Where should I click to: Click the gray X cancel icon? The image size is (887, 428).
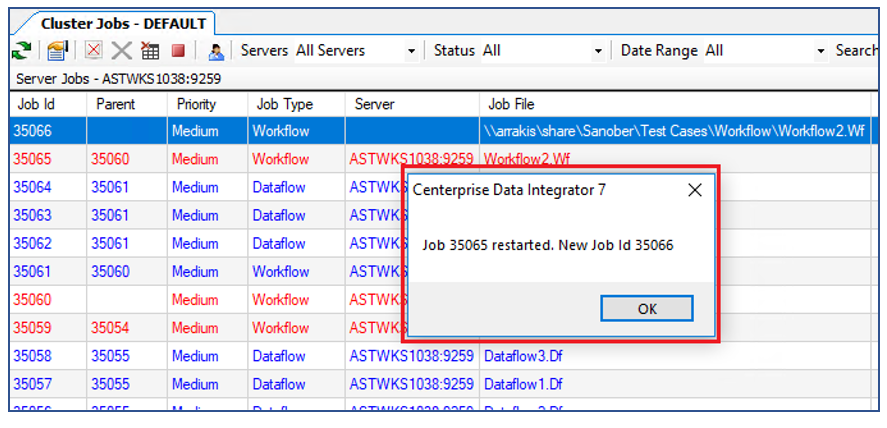tap(121, 51)
